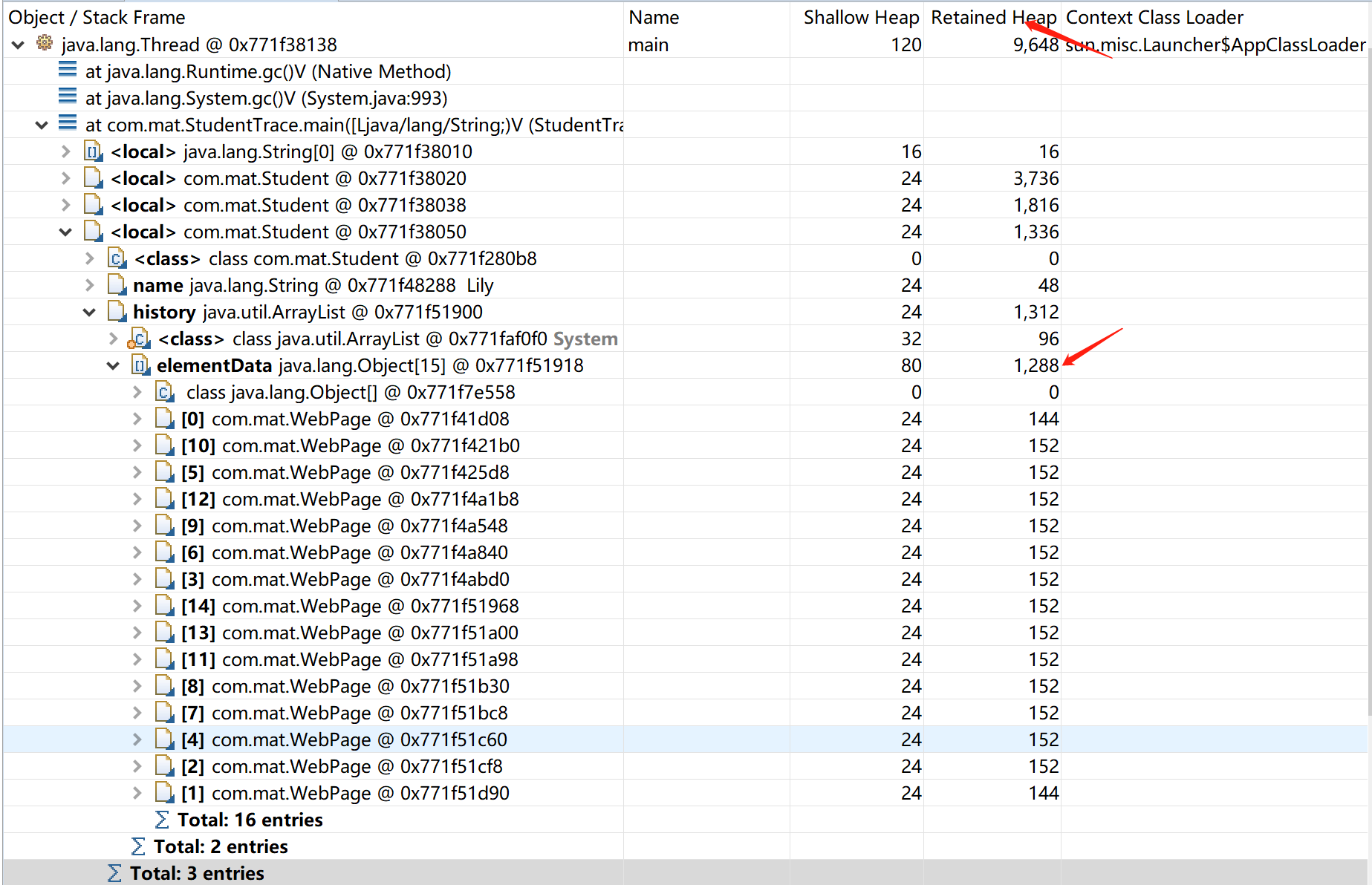Collapse the java.lang.Thread root node
Image resolution: width=1372 pixels, height=885 pixels.
click(x=19, y=45)
